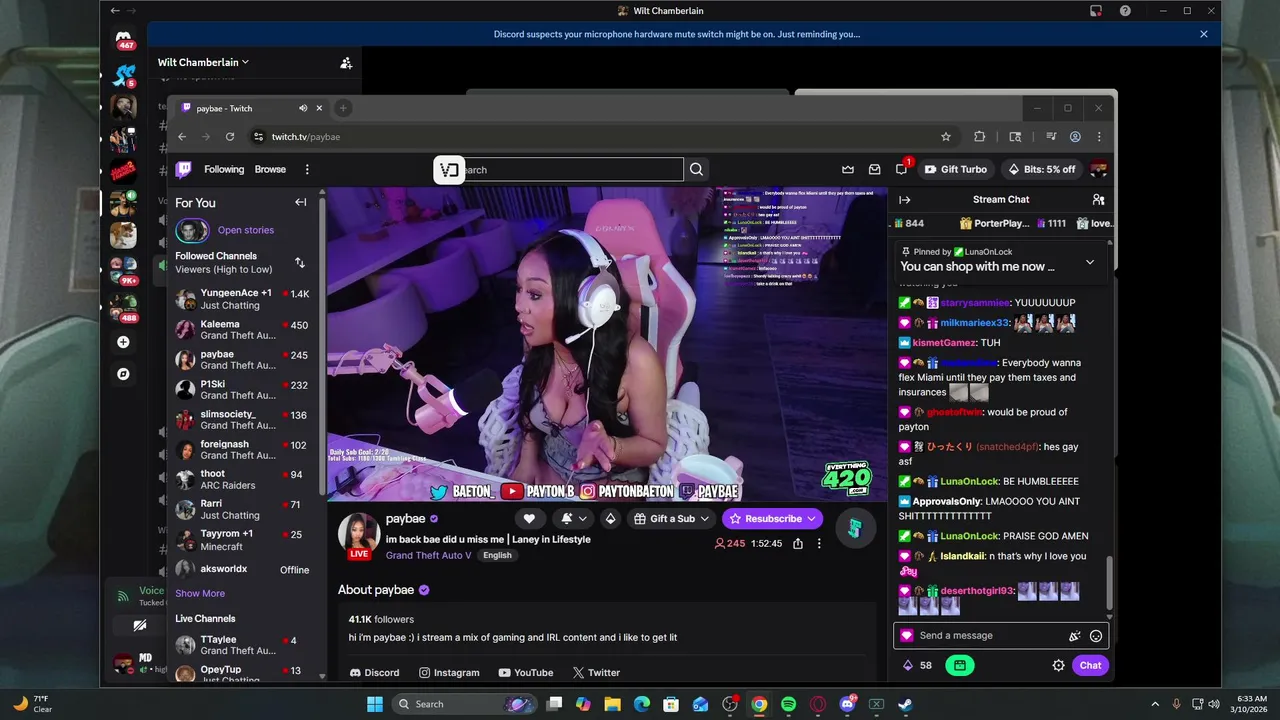Claim the green channel points bonus chest
The image size is (1280, 720).
click(959, 665)
